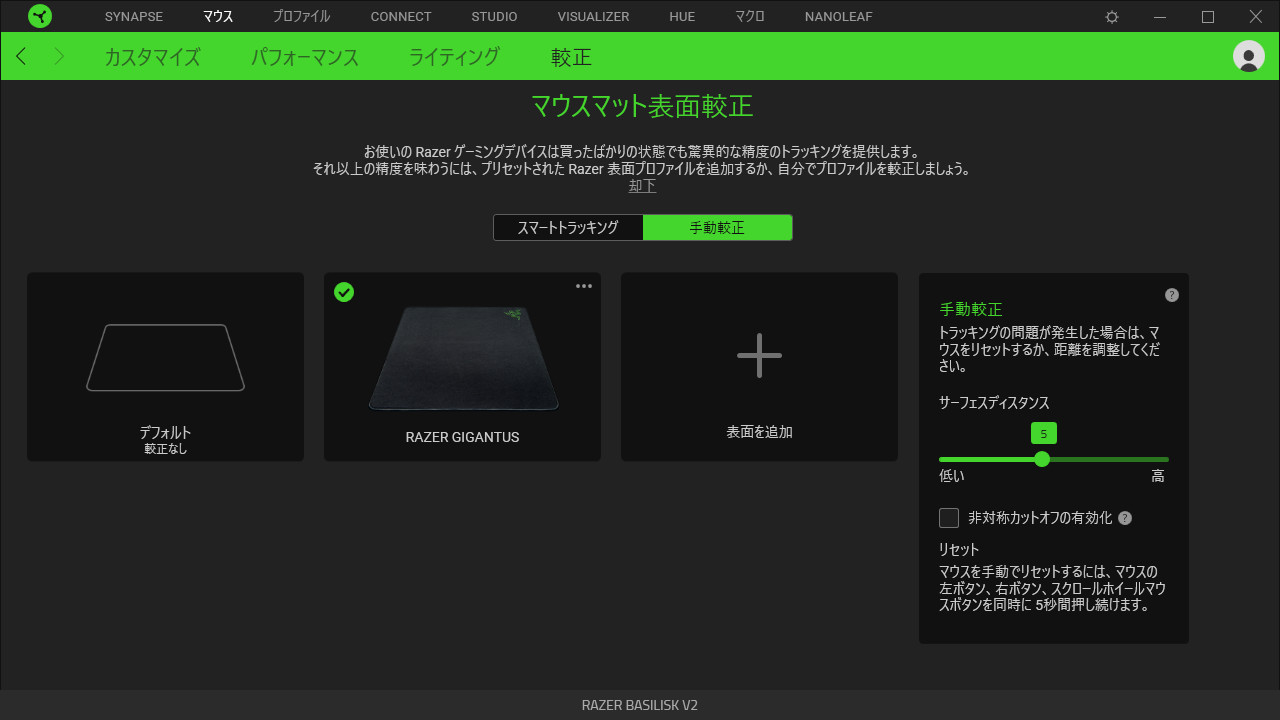Click the surface distance slider handle
This screenshot has height=720, width=1280.
pos(1042,459)
